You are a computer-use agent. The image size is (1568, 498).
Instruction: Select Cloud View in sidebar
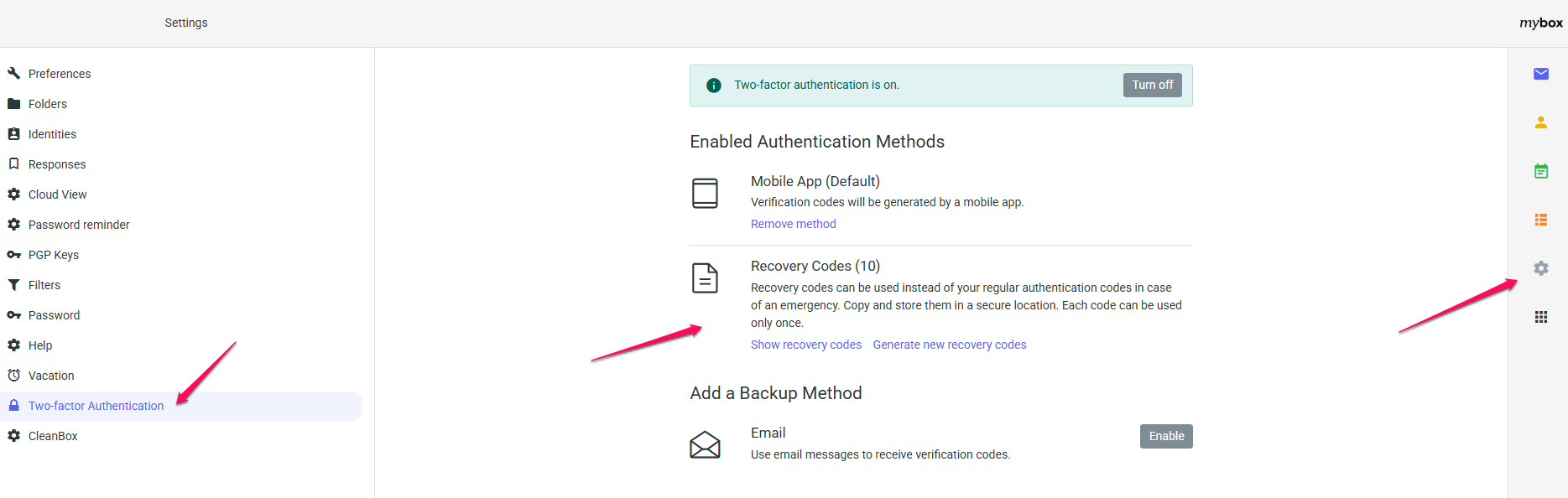[181, 195]
